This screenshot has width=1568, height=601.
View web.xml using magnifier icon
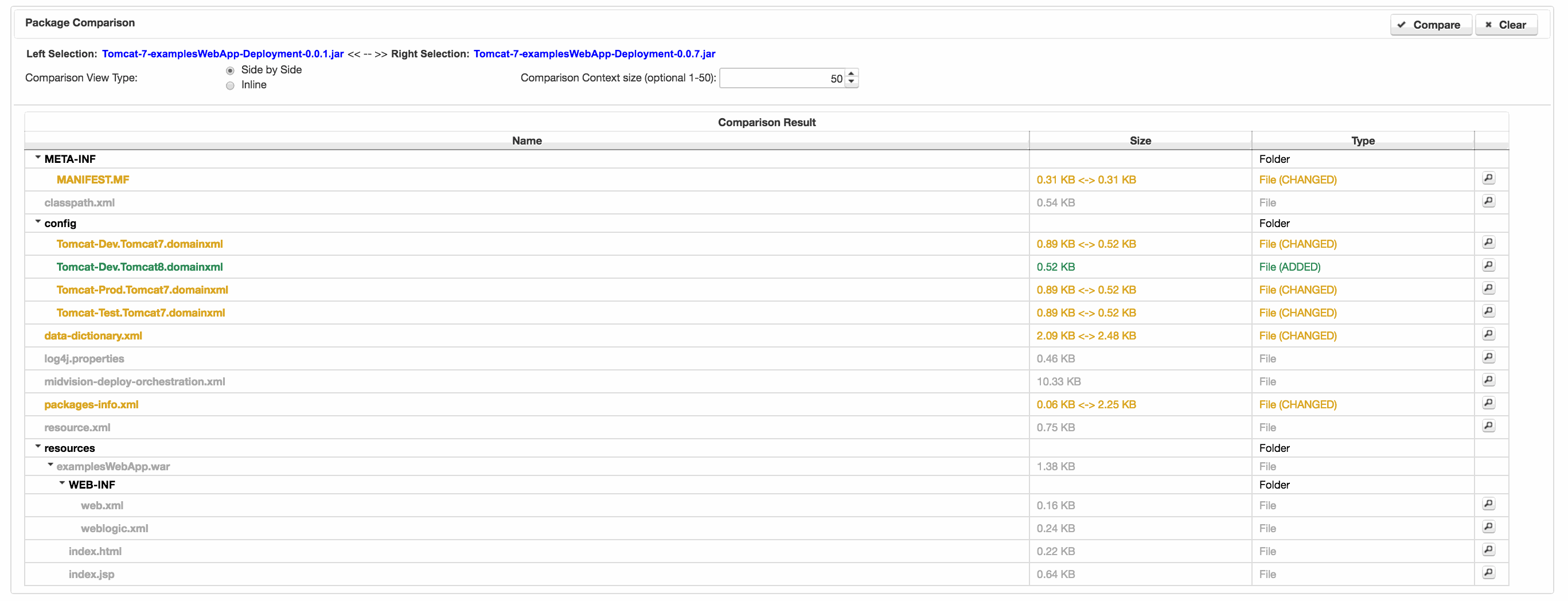click(1488, 504)
